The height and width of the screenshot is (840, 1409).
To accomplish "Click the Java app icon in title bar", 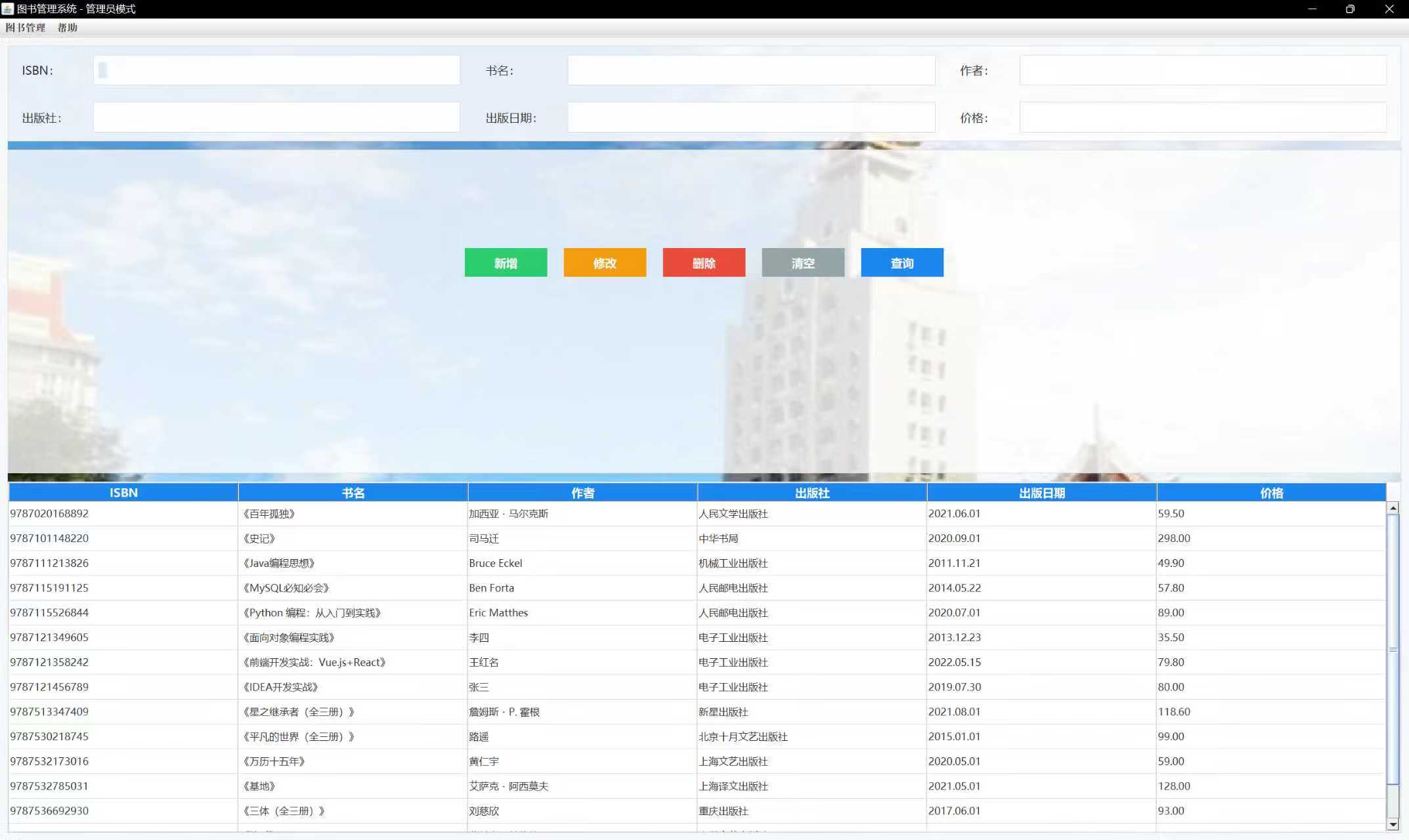I will tap(8, 9).
